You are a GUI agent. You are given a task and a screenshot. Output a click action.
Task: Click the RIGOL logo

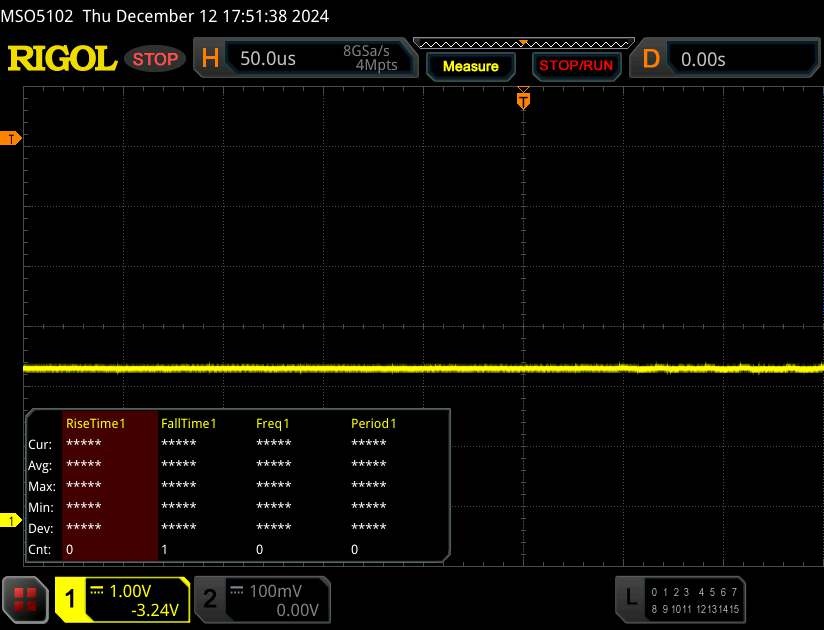(x=62, y=58)
